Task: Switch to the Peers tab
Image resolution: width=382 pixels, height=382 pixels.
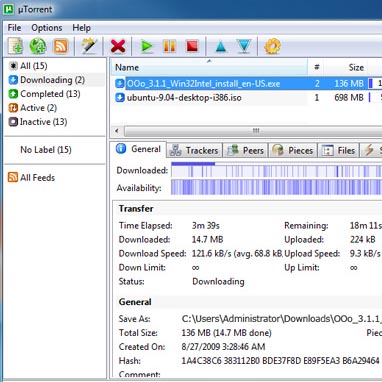Action: click(246, 151)
